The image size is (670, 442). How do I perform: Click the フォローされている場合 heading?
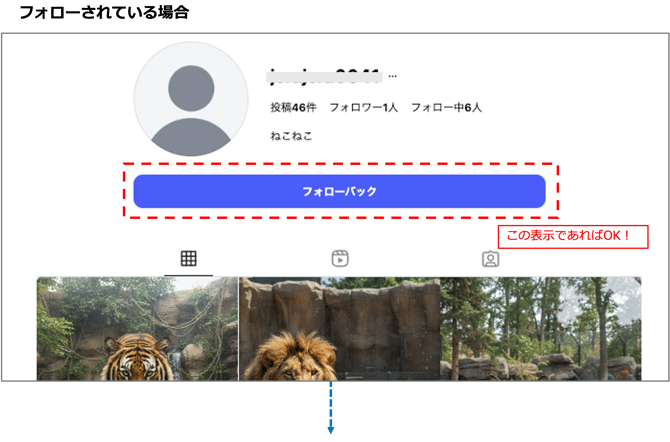(103, 13)
